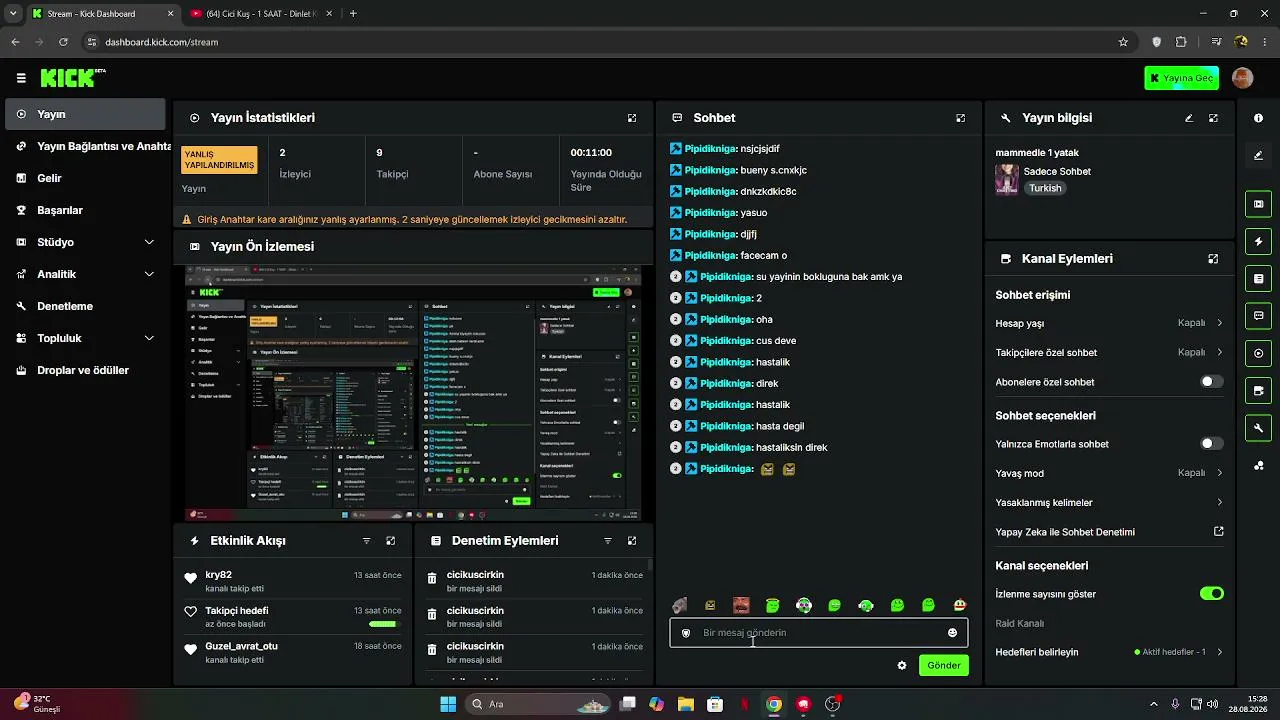Screen dimensions: 1280x720
Task: Toggle the moderation log widget in right rail
Action: 1258,279
